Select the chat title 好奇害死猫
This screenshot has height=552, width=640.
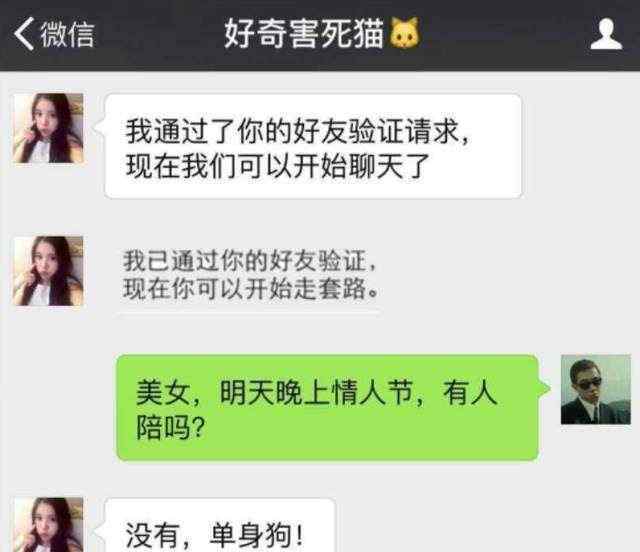pyautogui.click(x=304, y=33)
